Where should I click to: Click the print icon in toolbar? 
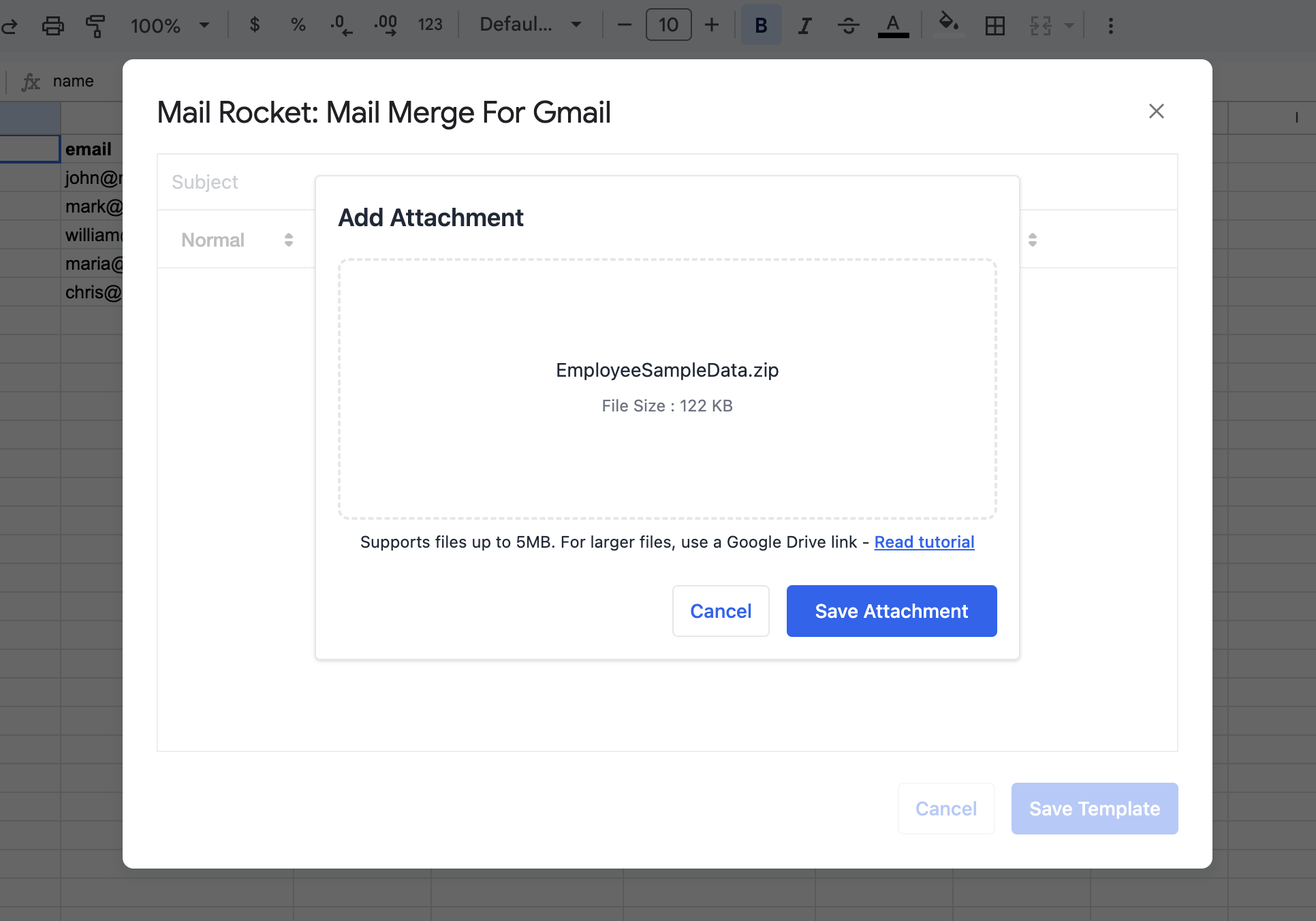52,26
